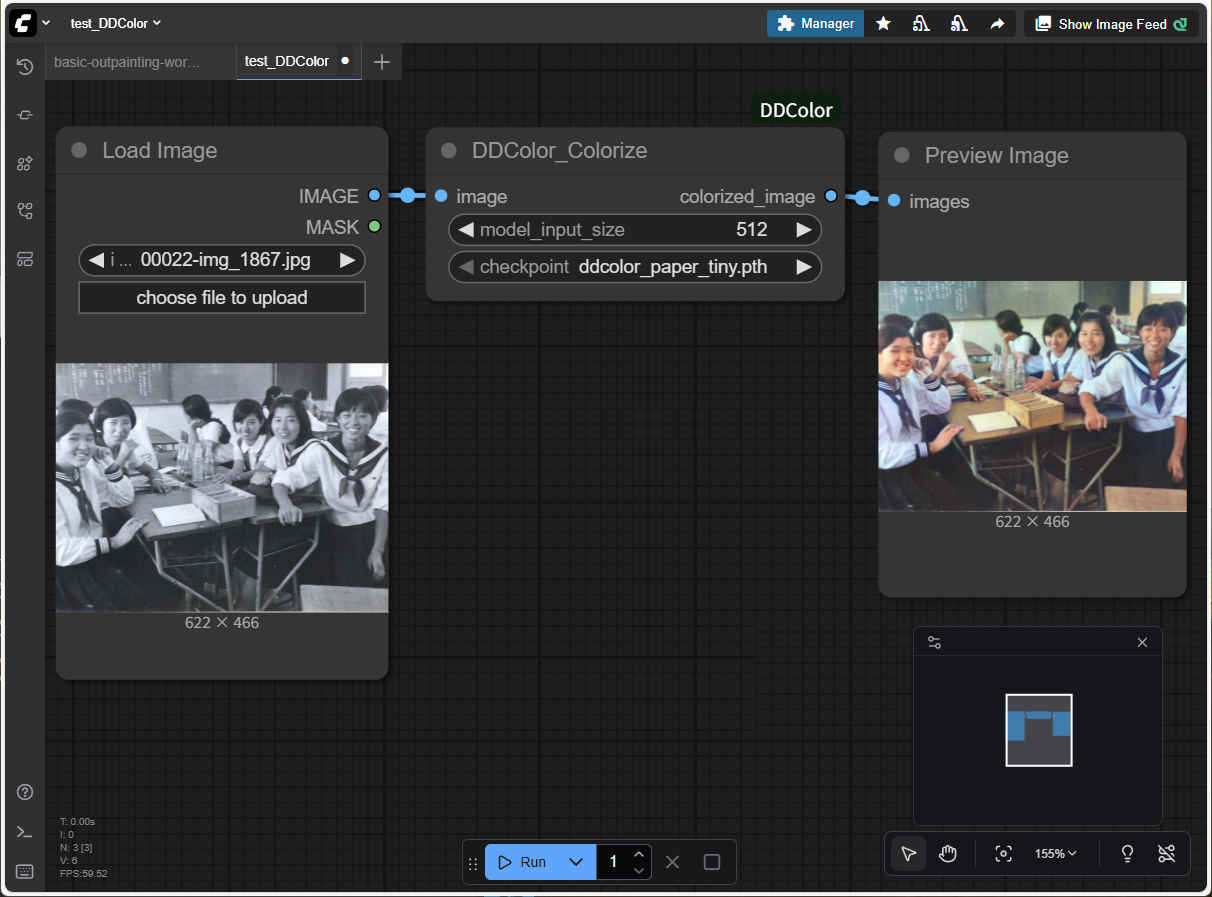Open the workflows sidebar icon
Viewport: 1212px width, 897px height.
pyautogui.click(x=25, y=211)
